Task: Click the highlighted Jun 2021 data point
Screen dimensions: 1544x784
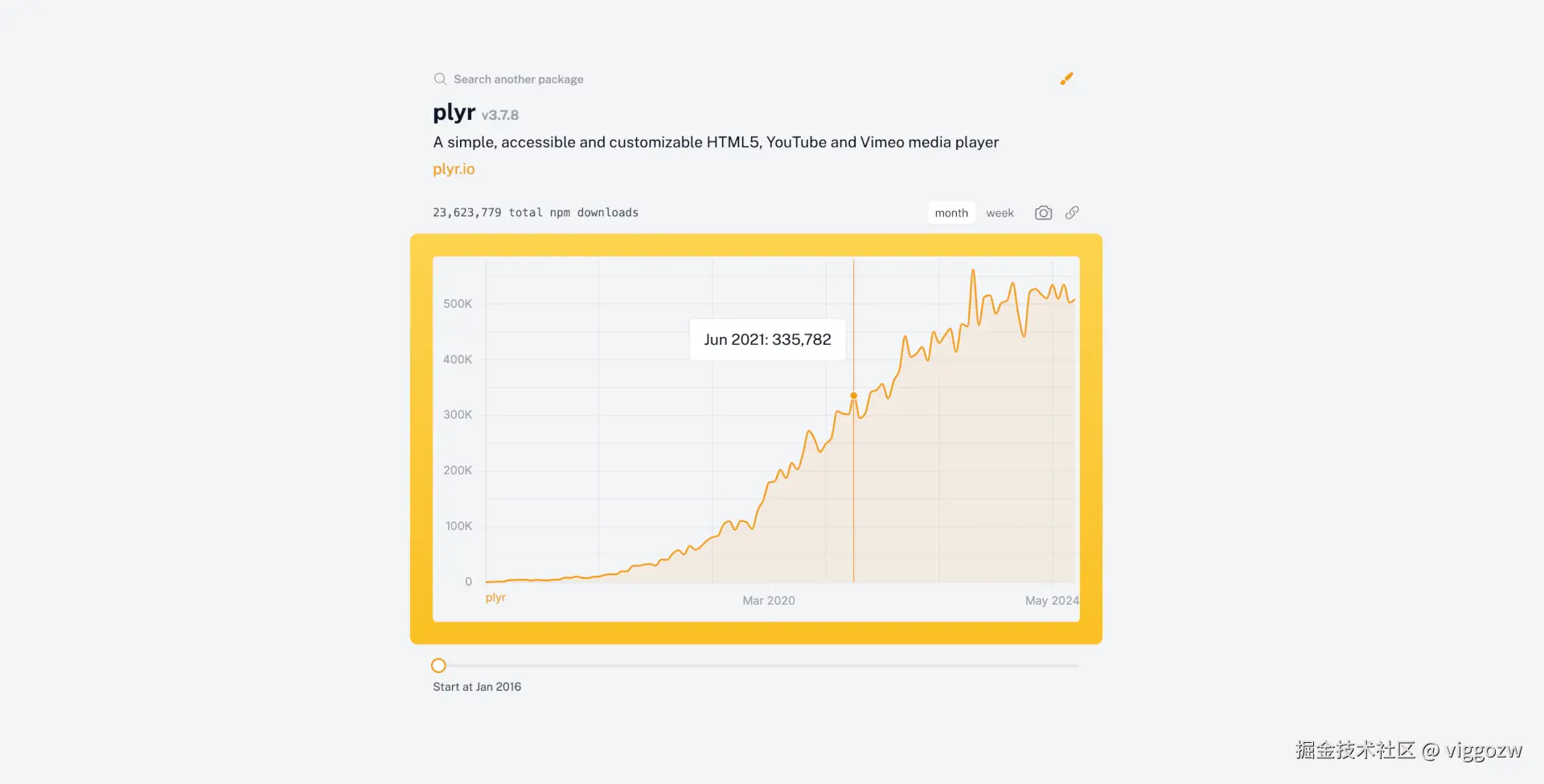Action: (x=854, y=396)
